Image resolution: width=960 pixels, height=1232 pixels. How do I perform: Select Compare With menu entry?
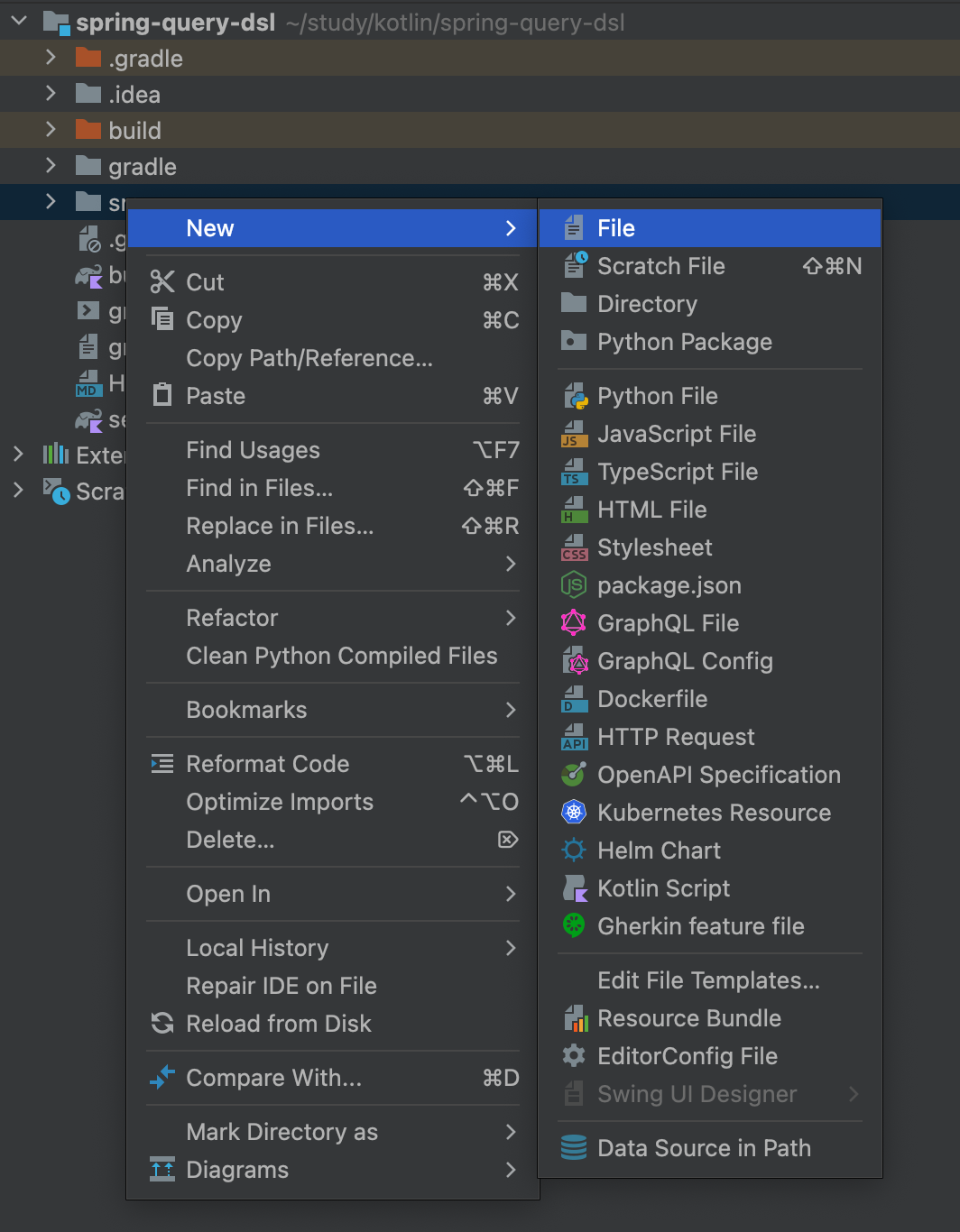(x=273, y=1078)
